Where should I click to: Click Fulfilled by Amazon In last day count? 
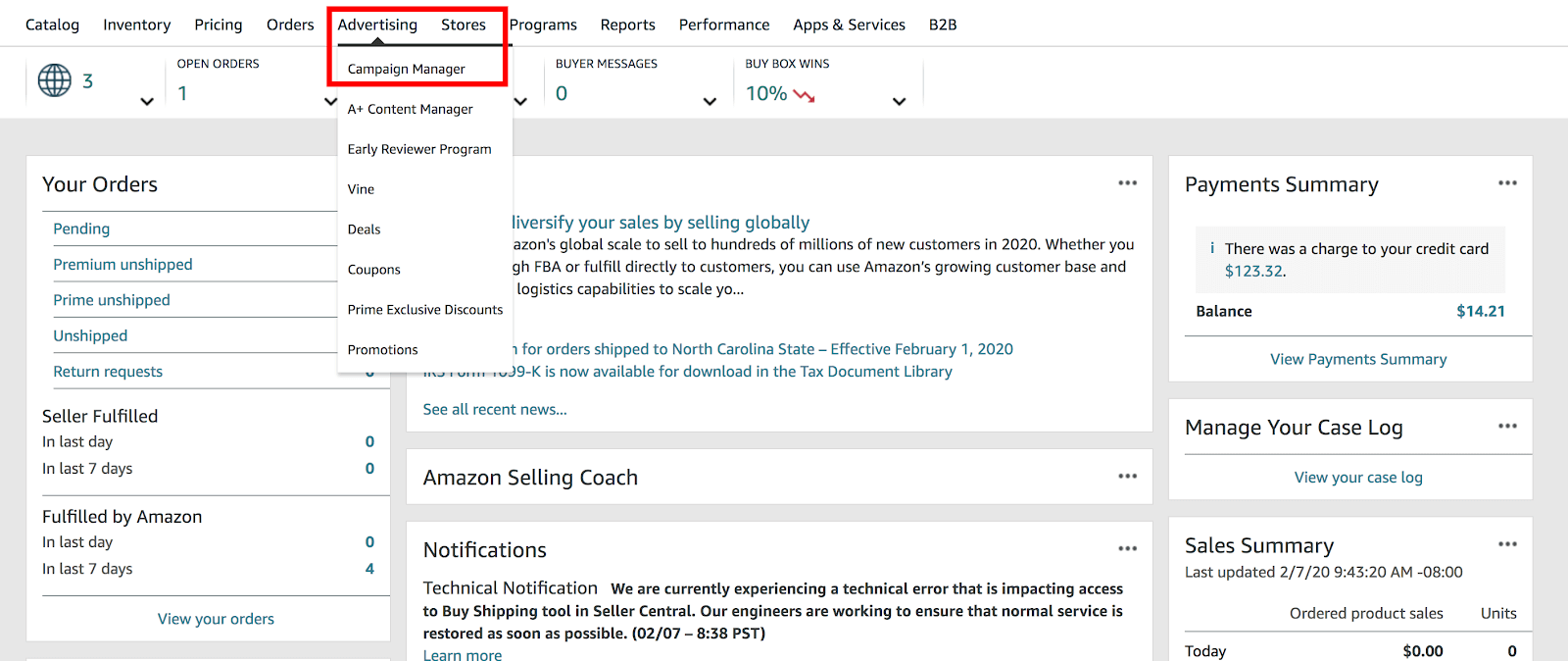(369, 542)
